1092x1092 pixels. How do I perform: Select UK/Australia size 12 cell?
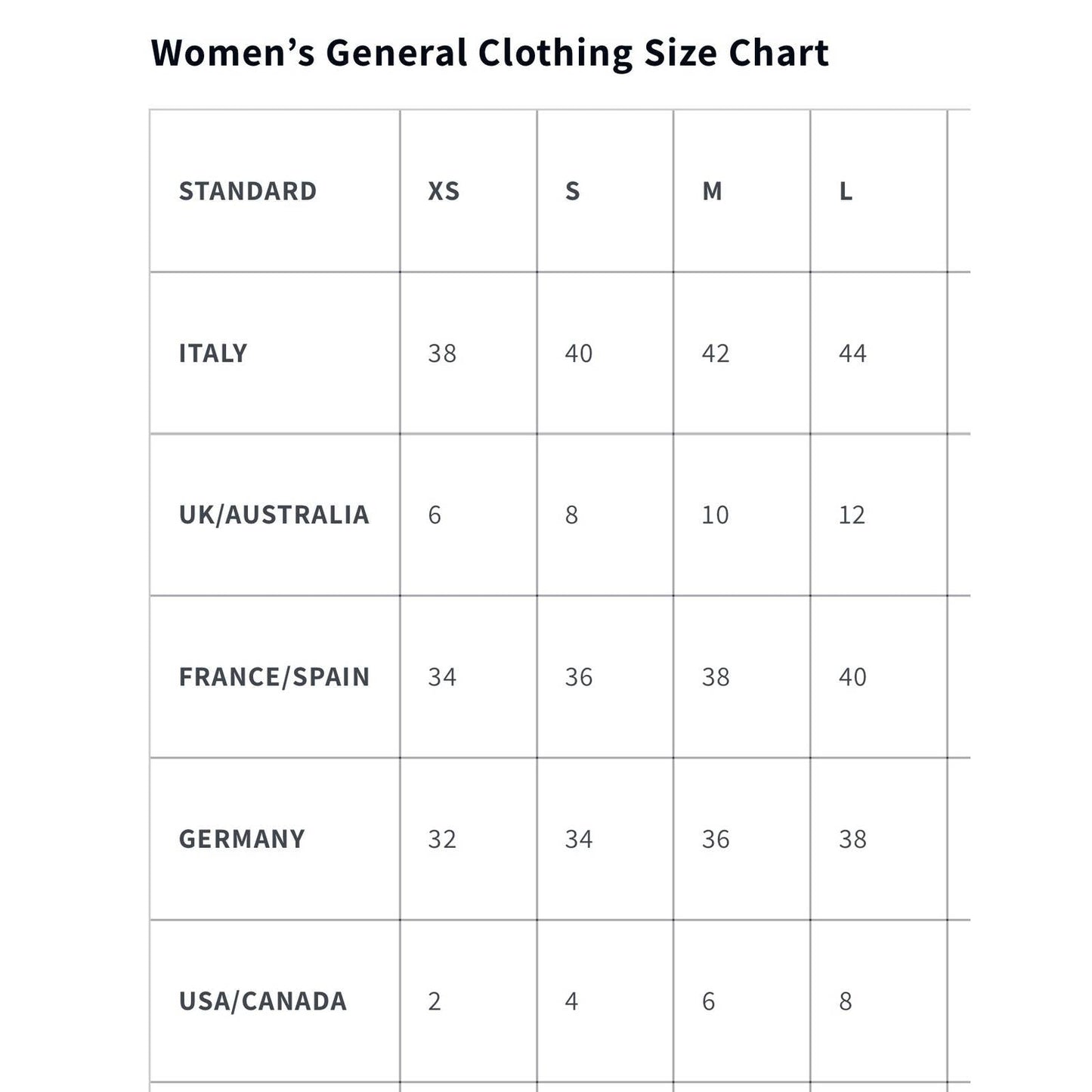(852, 515)
